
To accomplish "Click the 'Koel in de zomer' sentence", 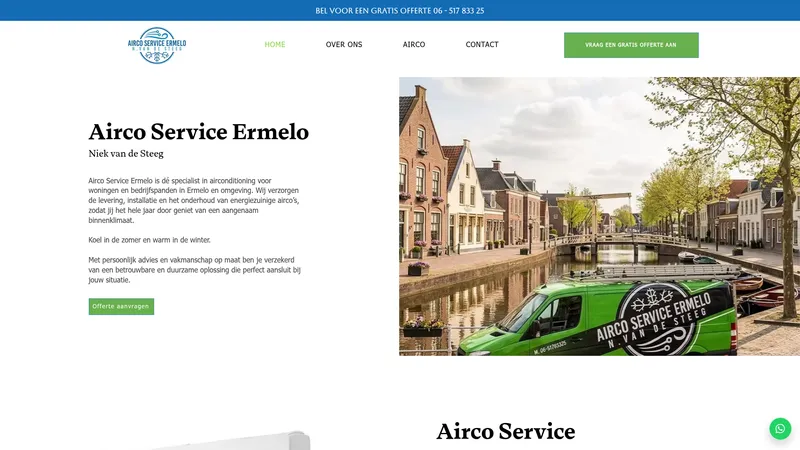I will point(149,240).
